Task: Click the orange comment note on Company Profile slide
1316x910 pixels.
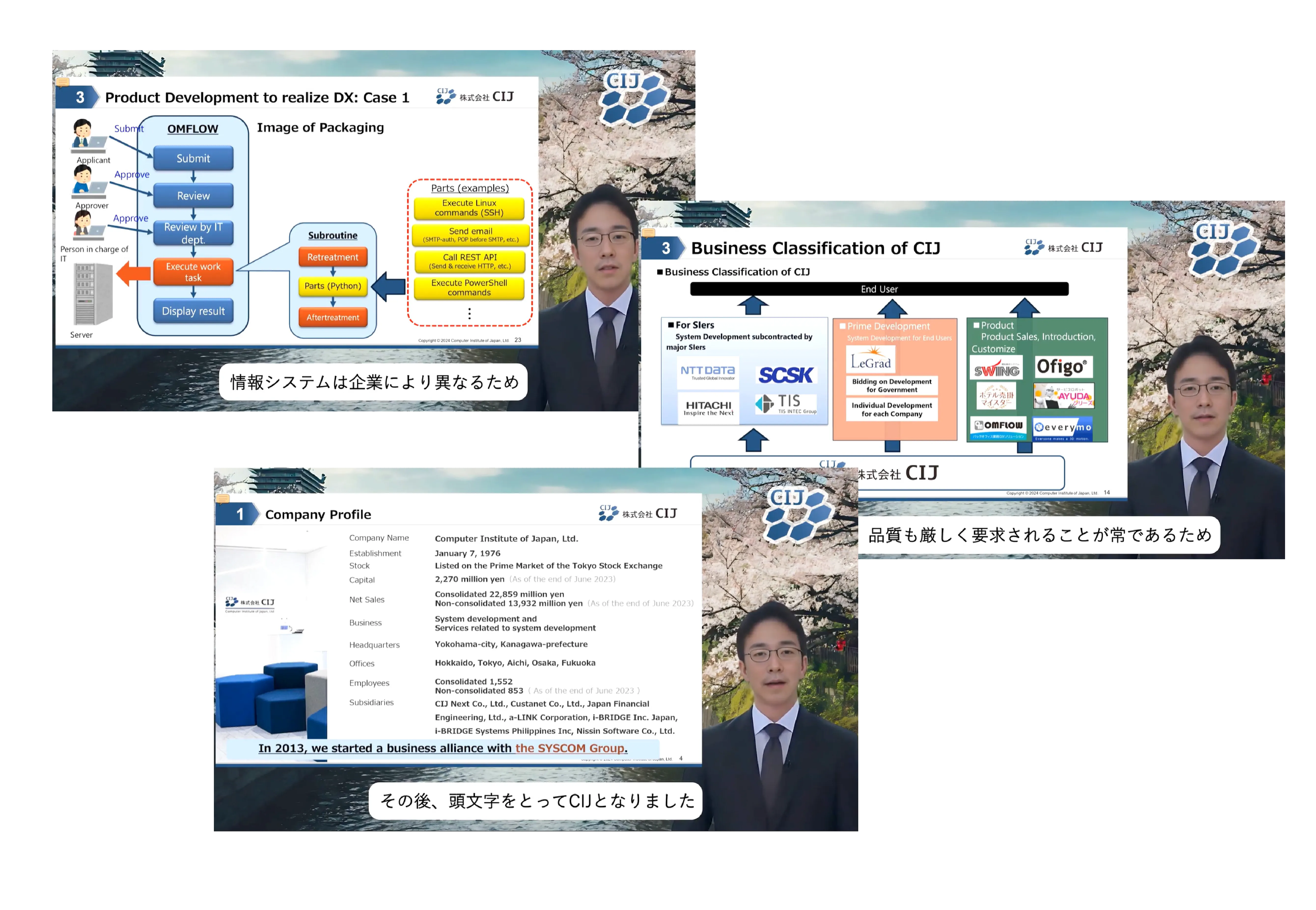Action: tap(223, 499)
